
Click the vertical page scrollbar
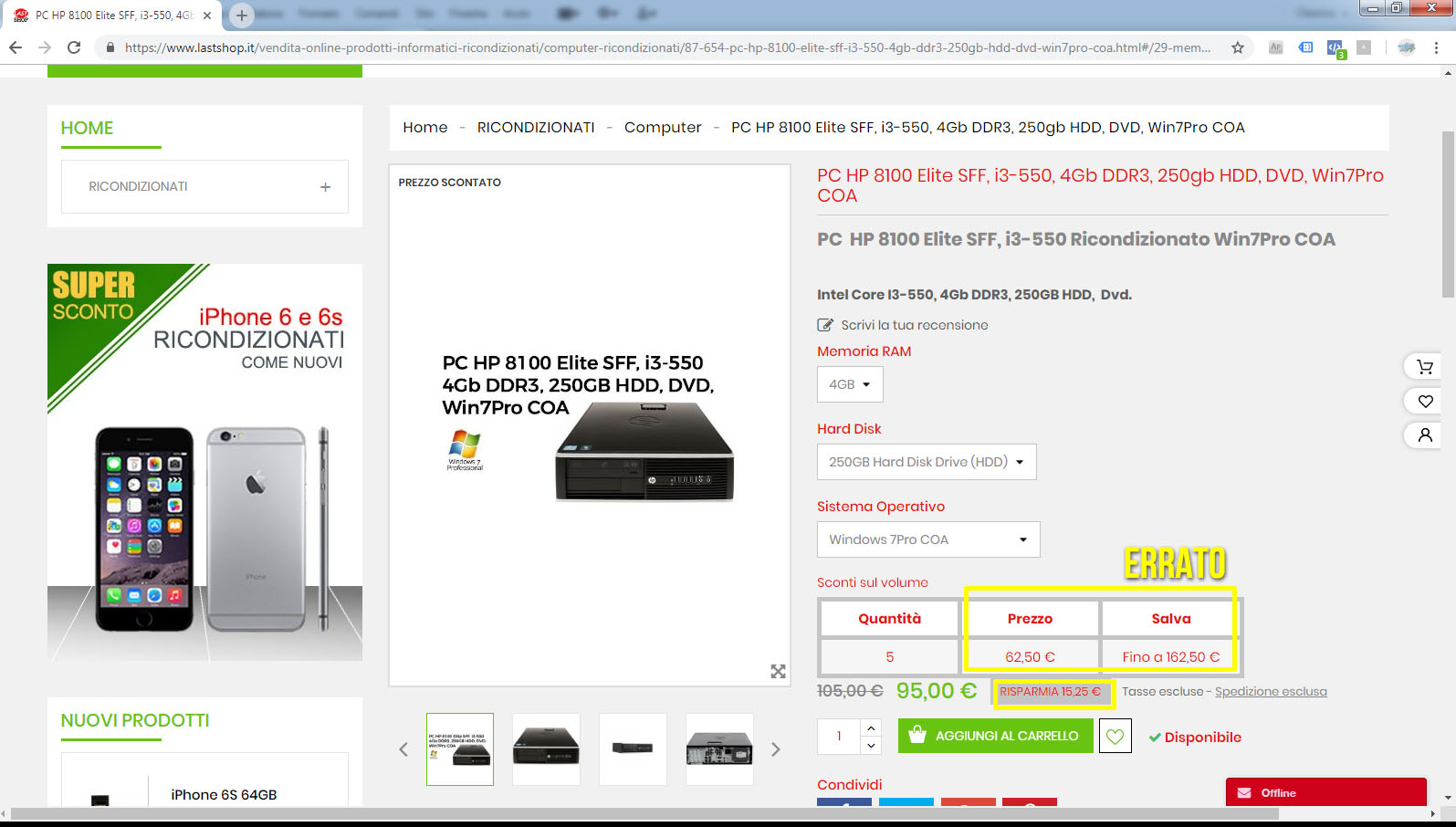tap(1448, 215)
